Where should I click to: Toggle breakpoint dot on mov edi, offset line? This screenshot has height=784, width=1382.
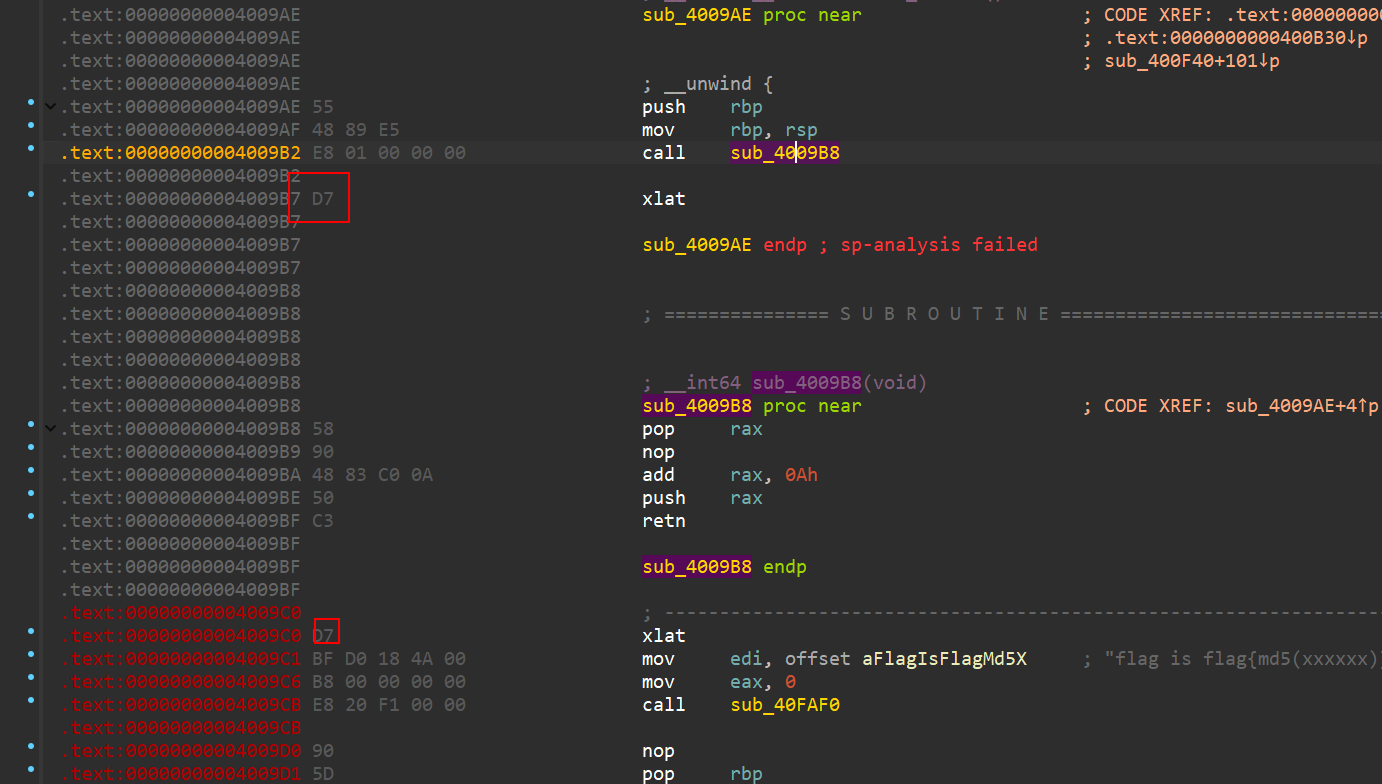[x=31, y=654]
